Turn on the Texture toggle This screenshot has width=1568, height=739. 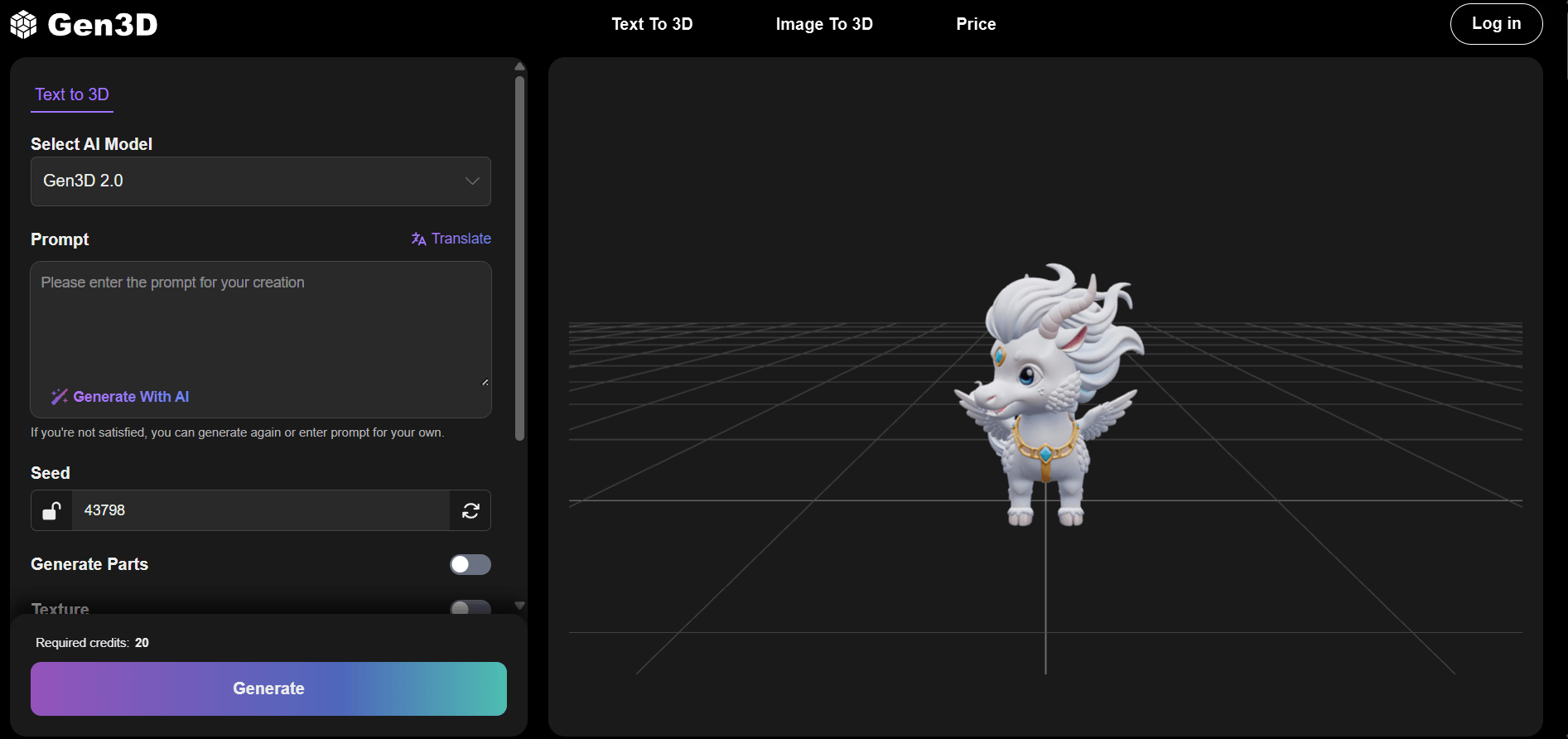pyautogui.click(x=470, y=608)
